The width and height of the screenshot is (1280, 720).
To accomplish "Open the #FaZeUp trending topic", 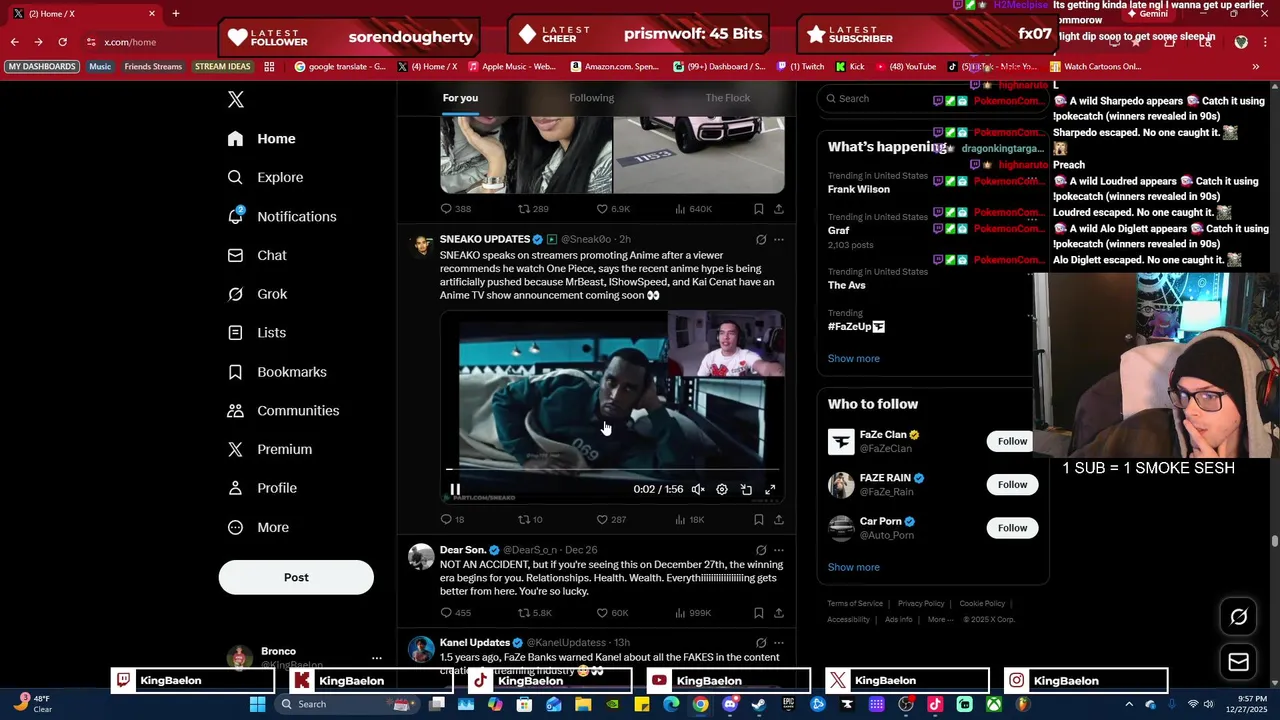I will (856, 327).
